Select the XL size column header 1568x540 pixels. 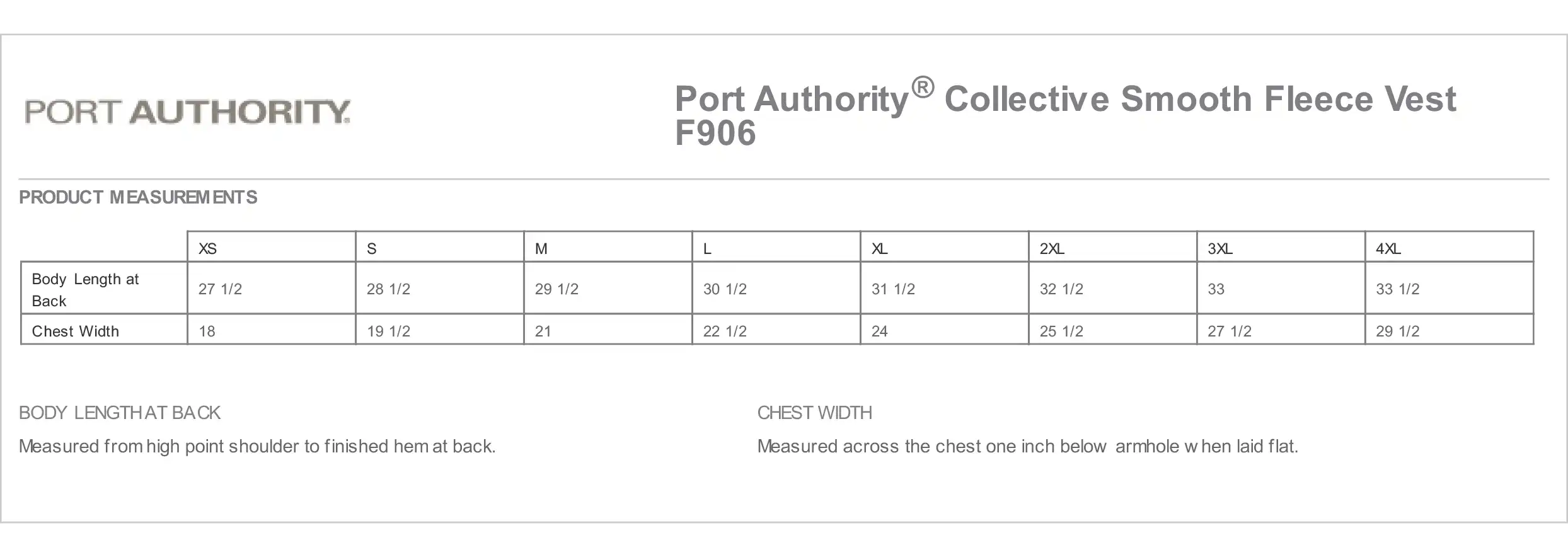[945, 247]
